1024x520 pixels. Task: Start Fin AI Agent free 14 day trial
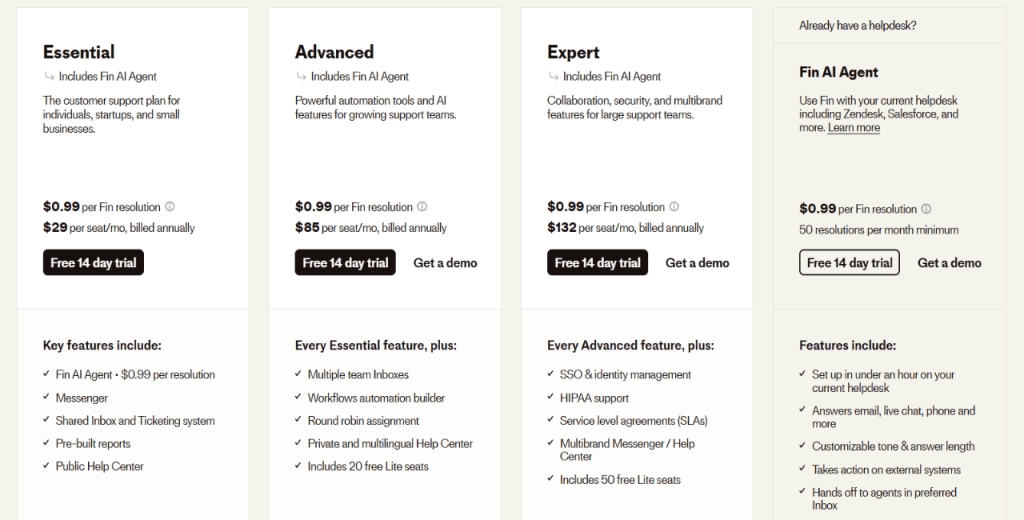pyautogui.click(x=849, y=263)
